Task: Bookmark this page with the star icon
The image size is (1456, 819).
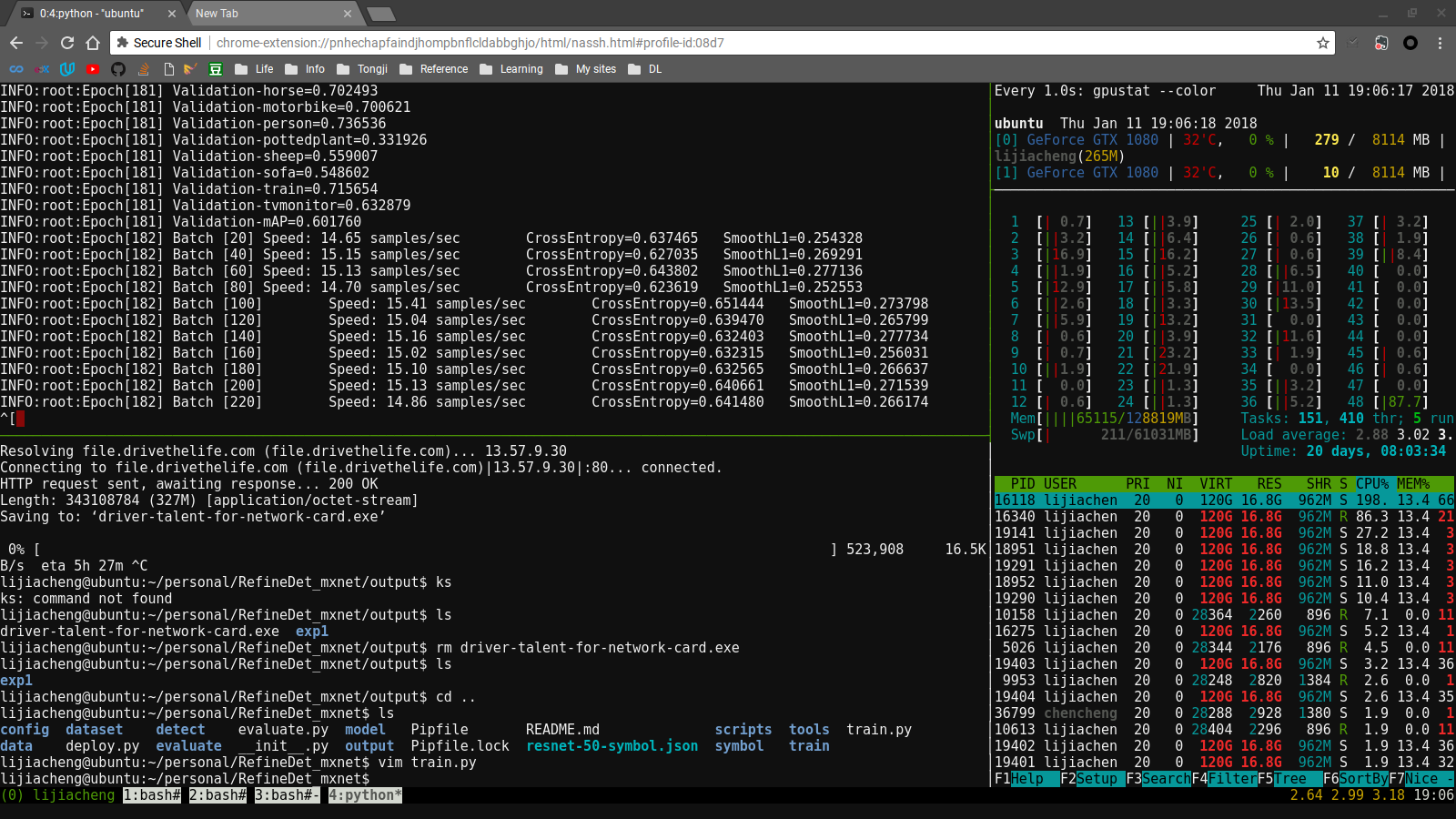Action: pos(1323,43)
